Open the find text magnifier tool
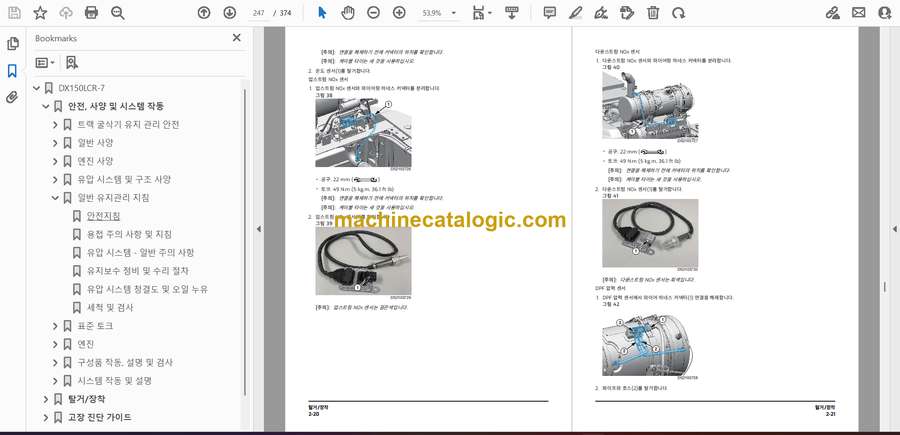The image size is (900, 435). pos(118,13)
